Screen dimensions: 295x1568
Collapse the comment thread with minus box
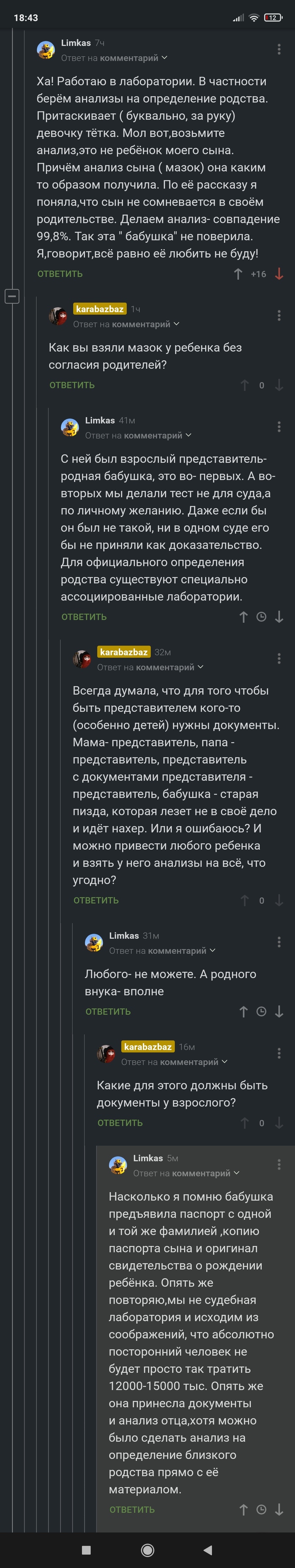[12, 296]
